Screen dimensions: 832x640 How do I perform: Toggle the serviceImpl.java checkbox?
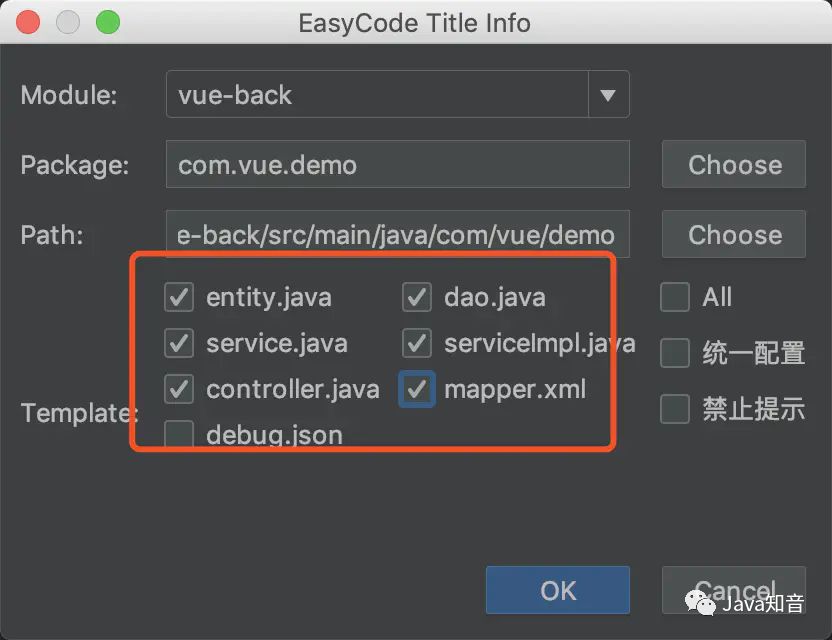pyautogui.click(x=417, y=343)
